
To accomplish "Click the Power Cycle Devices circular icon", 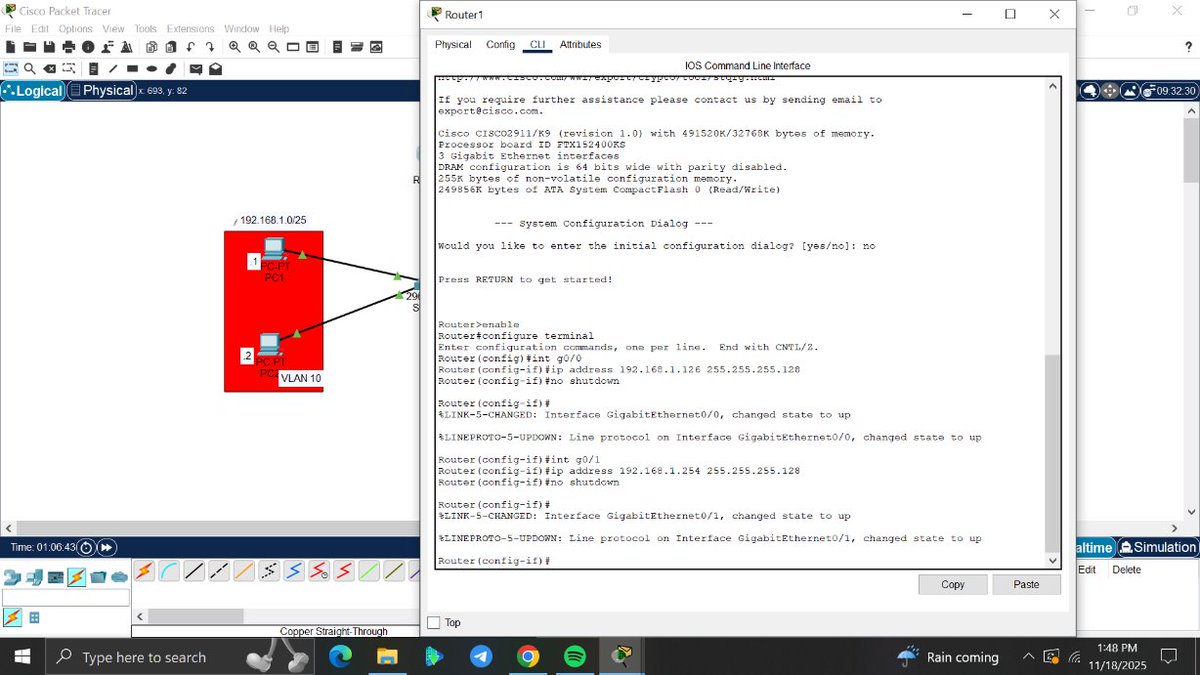I will tap(86, 547).
